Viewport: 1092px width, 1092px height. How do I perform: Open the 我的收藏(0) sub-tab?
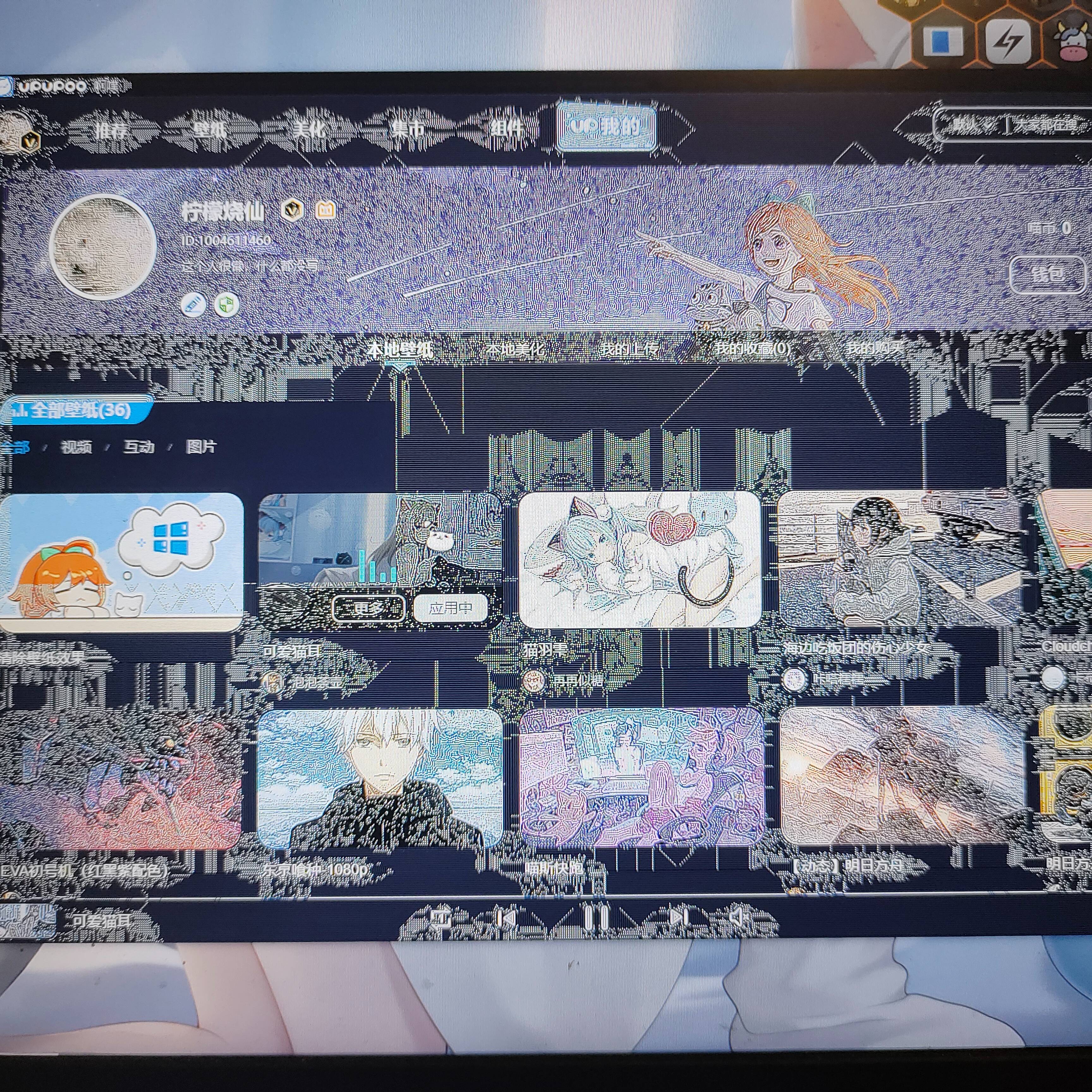(x=752, y=349)
